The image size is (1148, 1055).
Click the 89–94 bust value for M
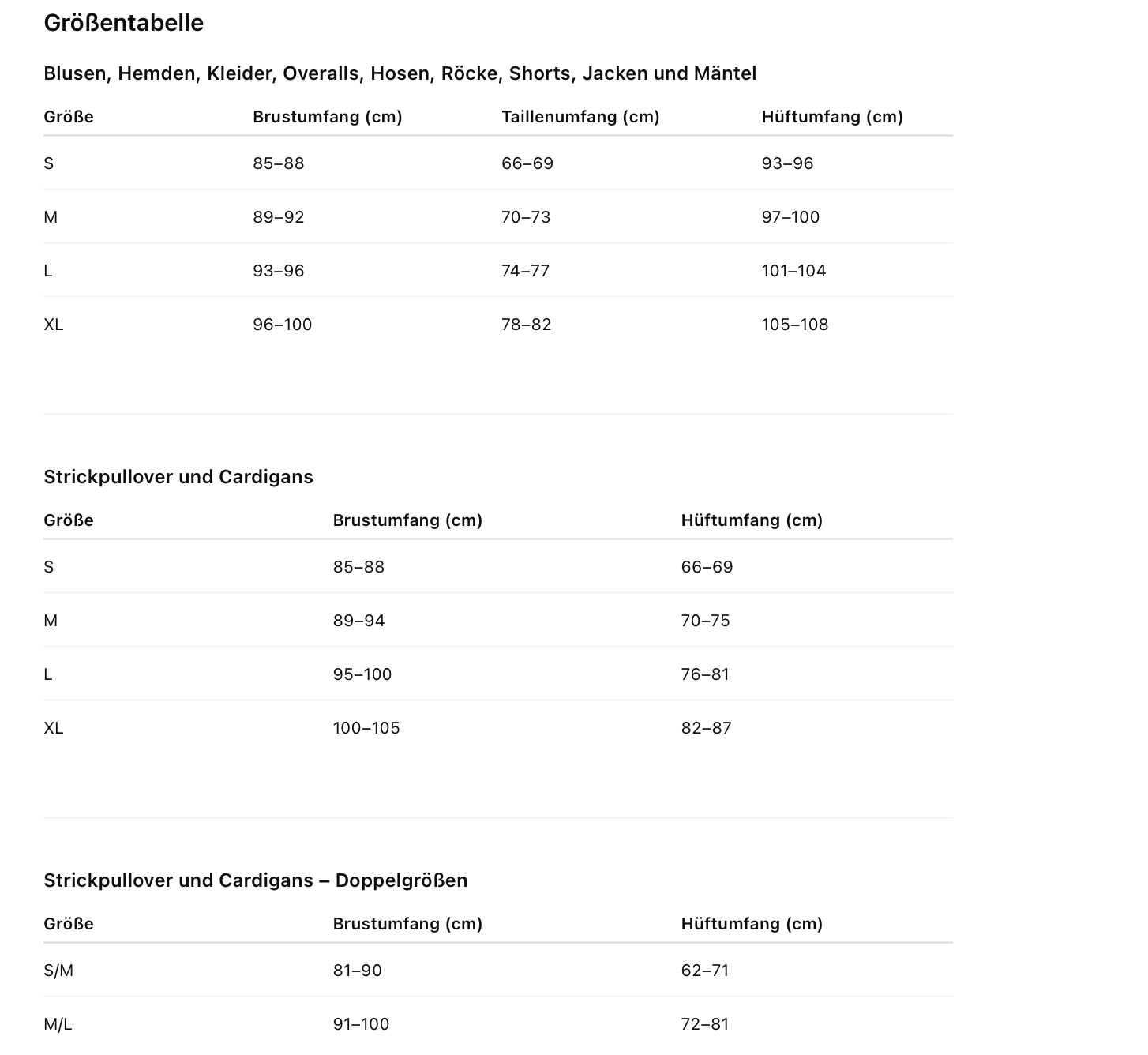[x=358, y=621]
